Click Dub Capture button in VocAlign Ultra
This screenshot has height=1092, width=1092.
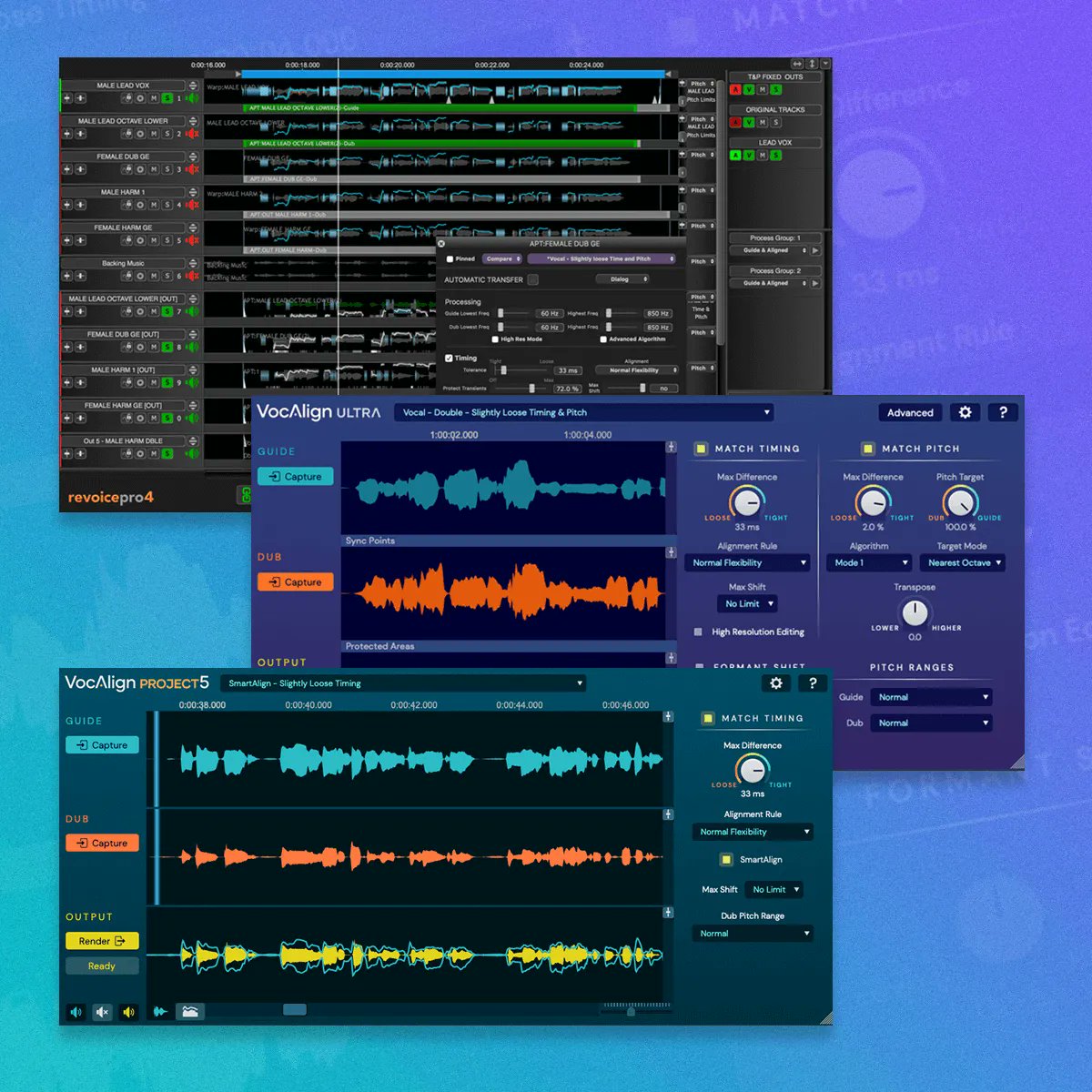[296, 582]
